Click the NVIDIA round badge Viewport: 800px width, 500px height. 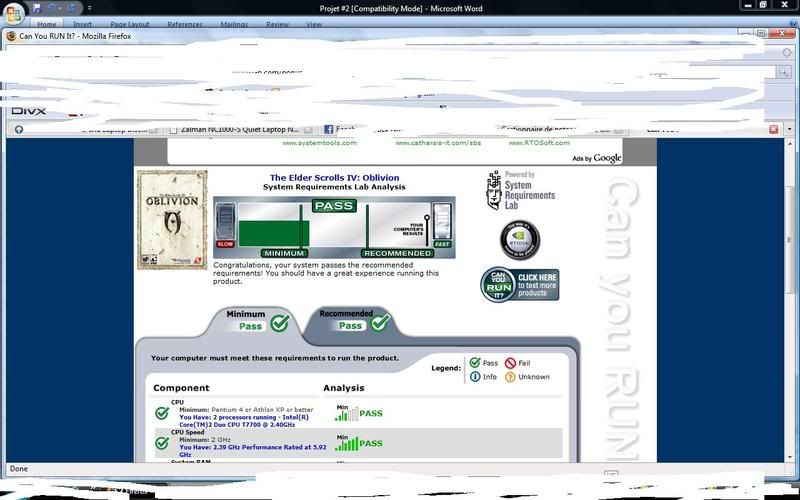(x=520, y=239)
